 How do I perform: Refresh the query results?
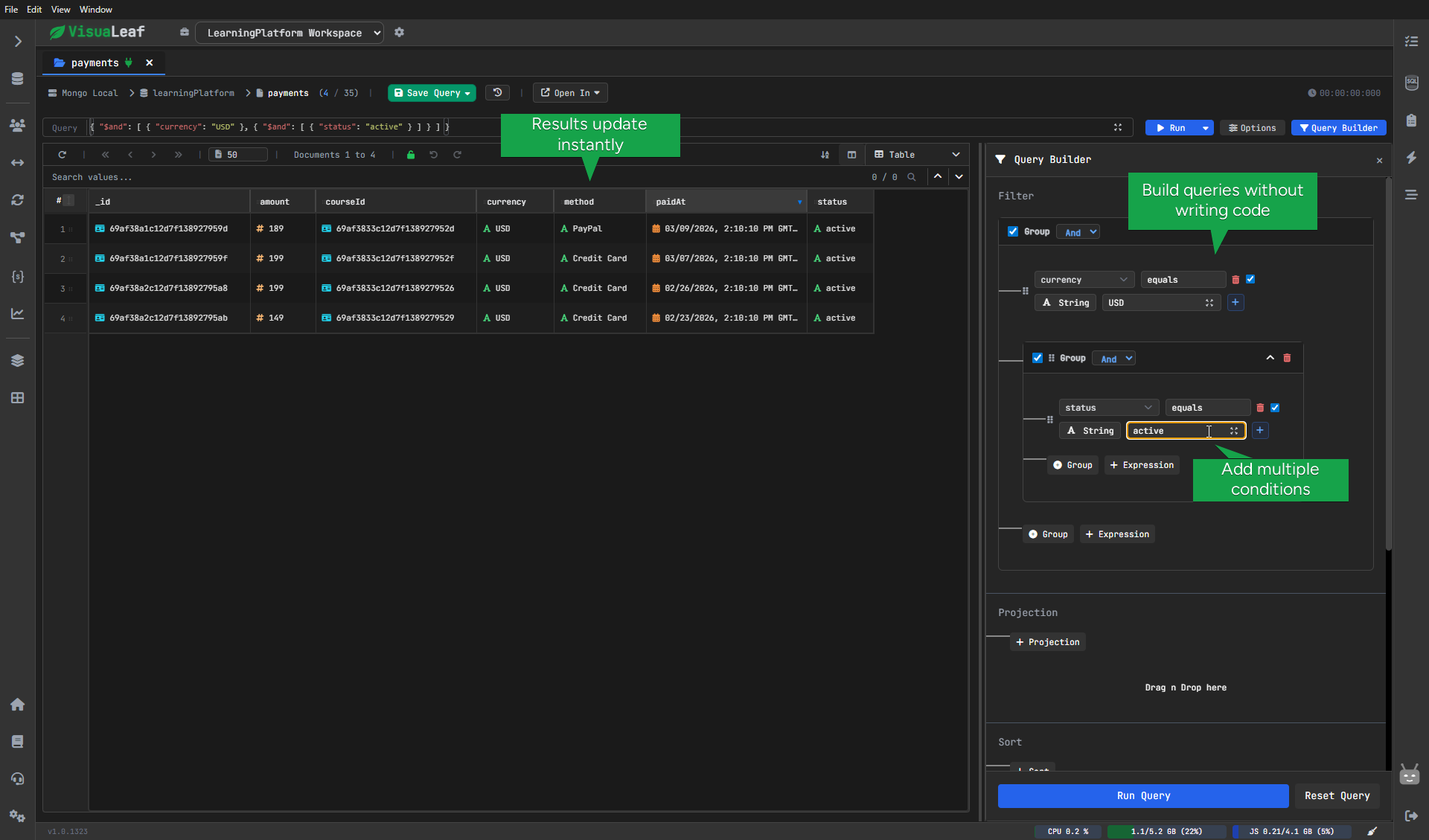(x=63, y=154)
